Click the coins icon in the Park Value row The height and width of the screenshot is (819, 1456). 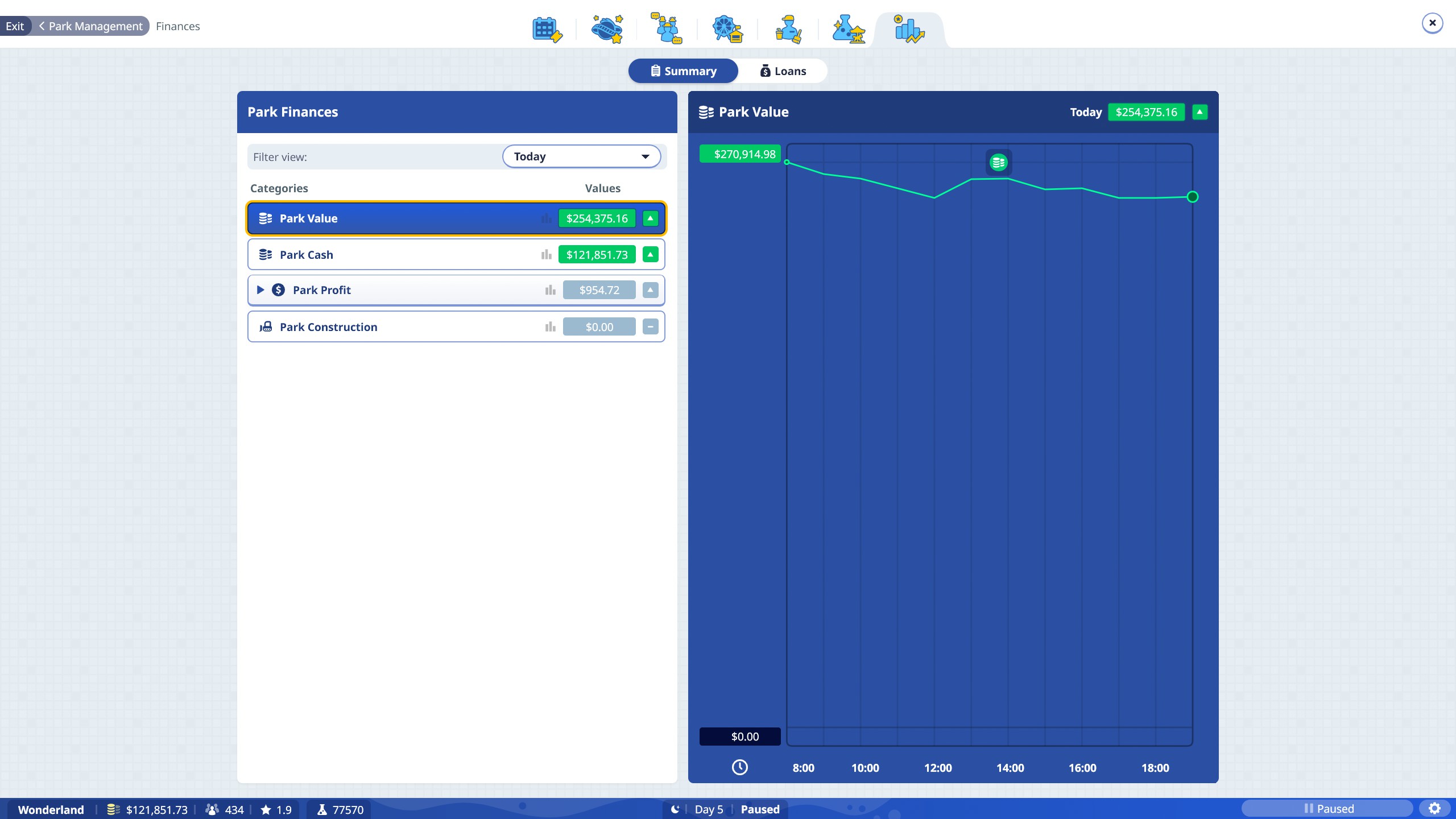click(x=265, y=218)
